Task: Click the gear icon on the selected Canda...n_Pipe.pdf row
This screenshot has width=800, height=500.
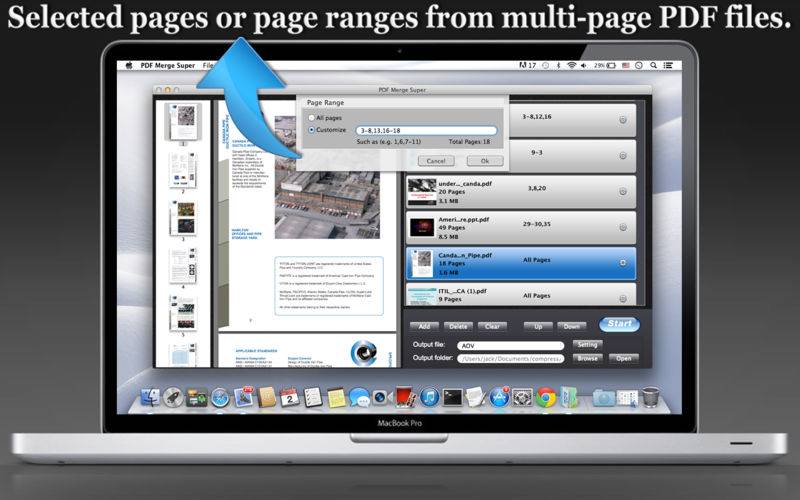Action: (622, 263)
